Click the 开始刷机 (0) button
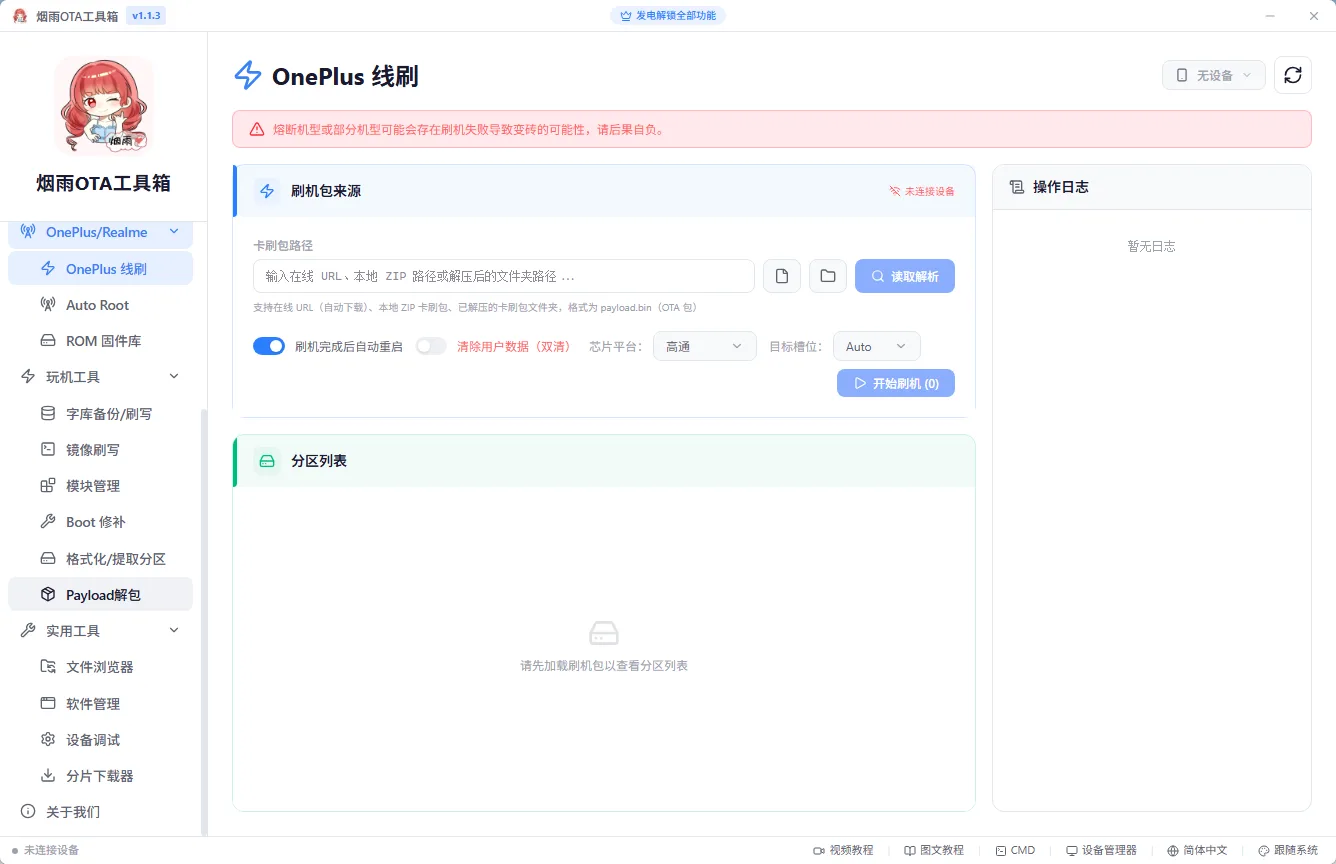This screenshot has height=864, width=1336. point(896,383)
